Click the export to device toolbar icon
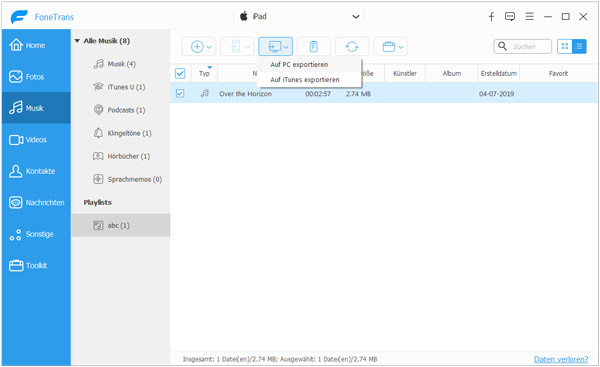The width and height of the screenshot is (600, 367). coord(236,47)
